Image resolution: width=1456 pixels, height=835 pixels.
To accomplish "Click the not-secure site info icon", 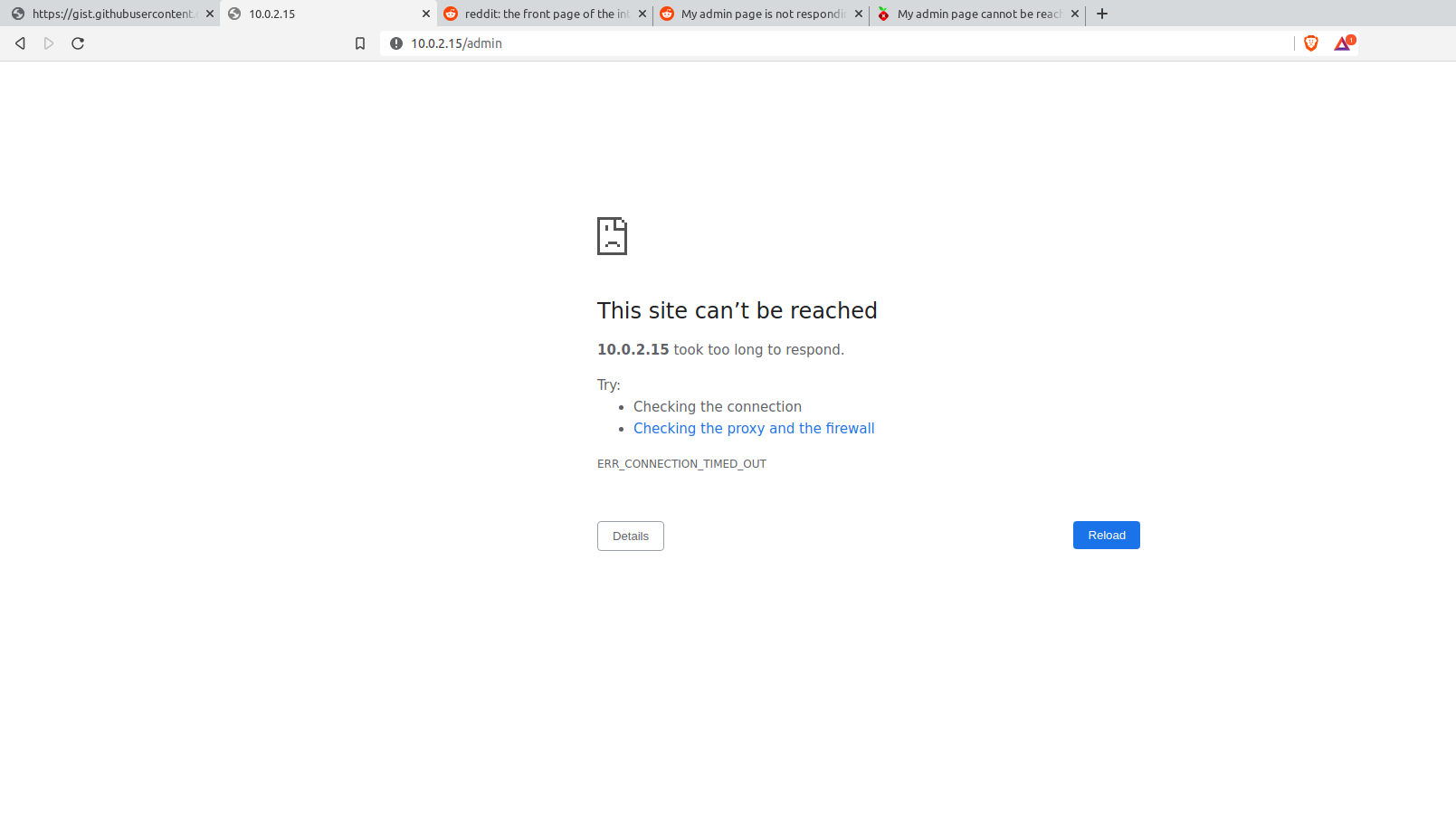I will 396,43.
